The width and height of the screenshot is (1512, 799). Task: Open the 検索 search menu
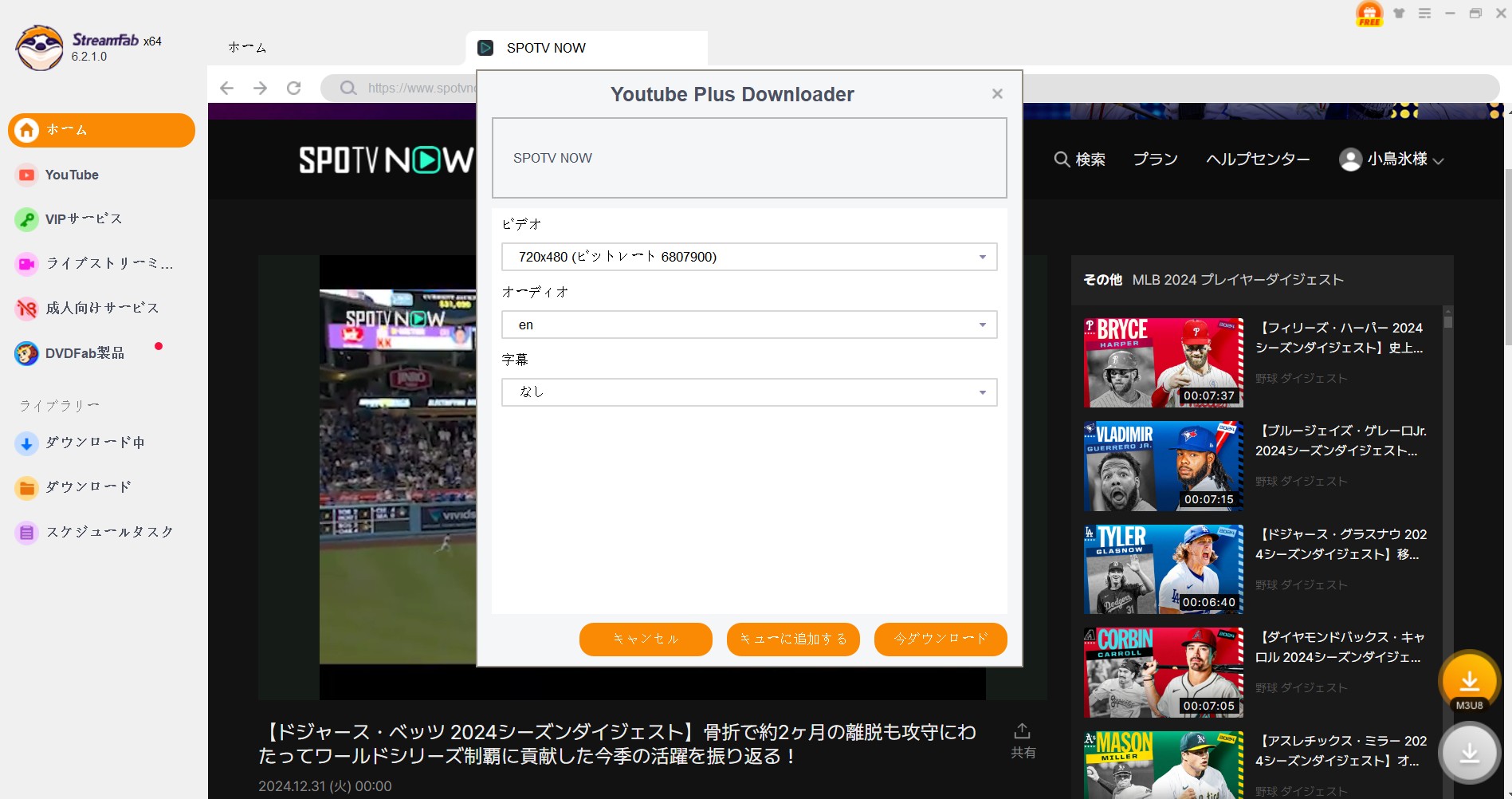pyautogui.click(x=1079, y=159)
